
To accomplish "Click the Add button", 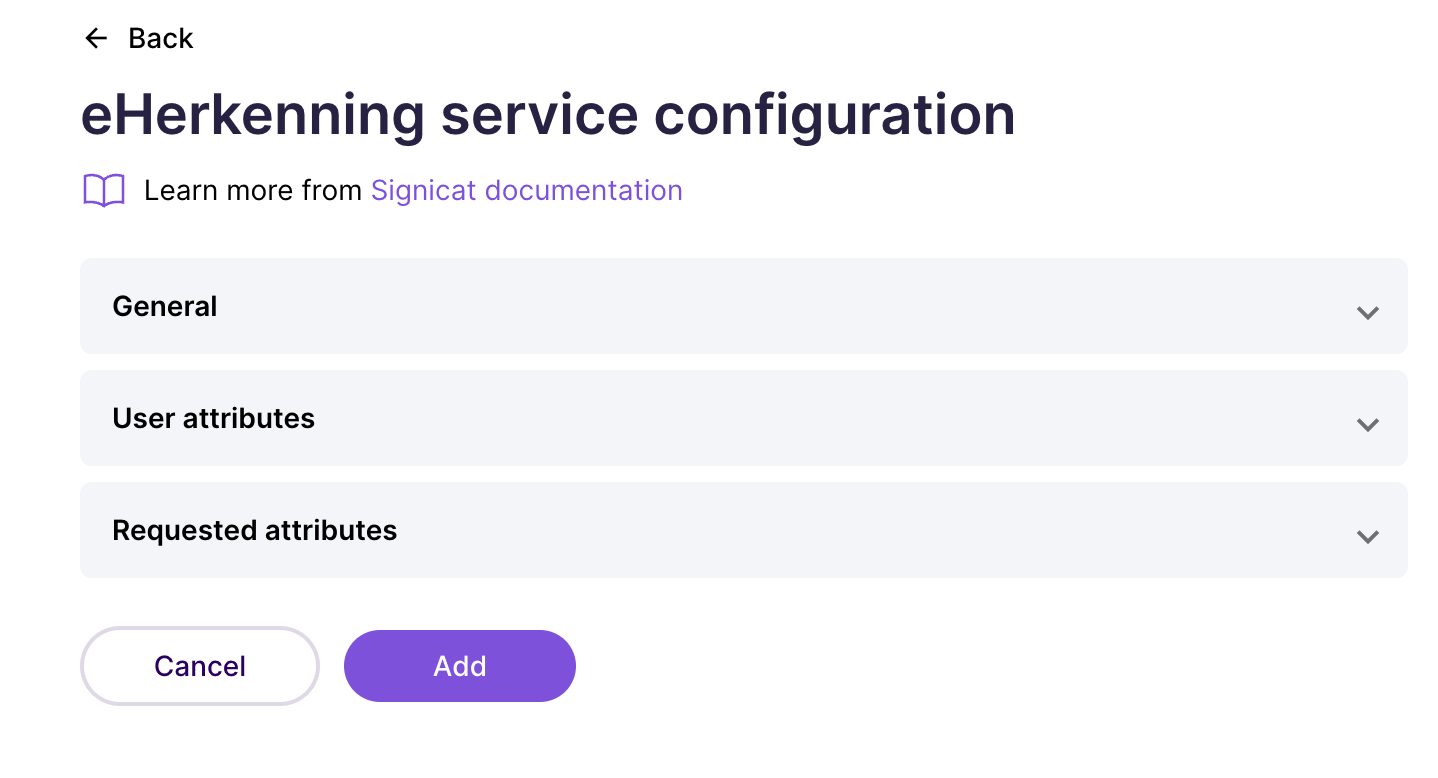I will coord(459,665).
